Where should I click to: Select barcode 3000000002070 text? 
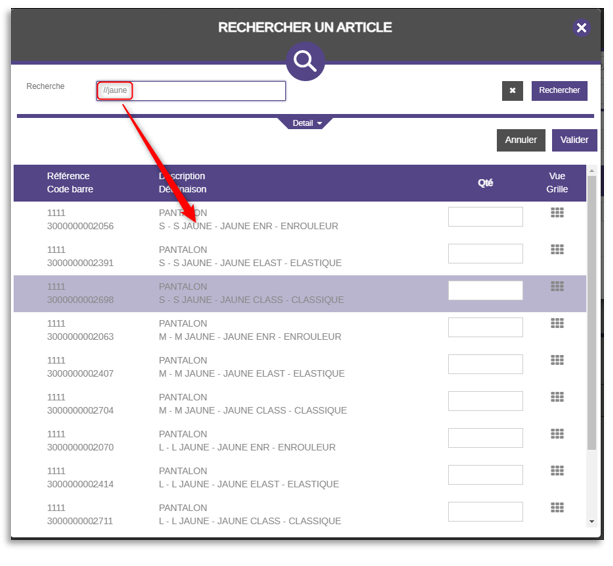80,447
